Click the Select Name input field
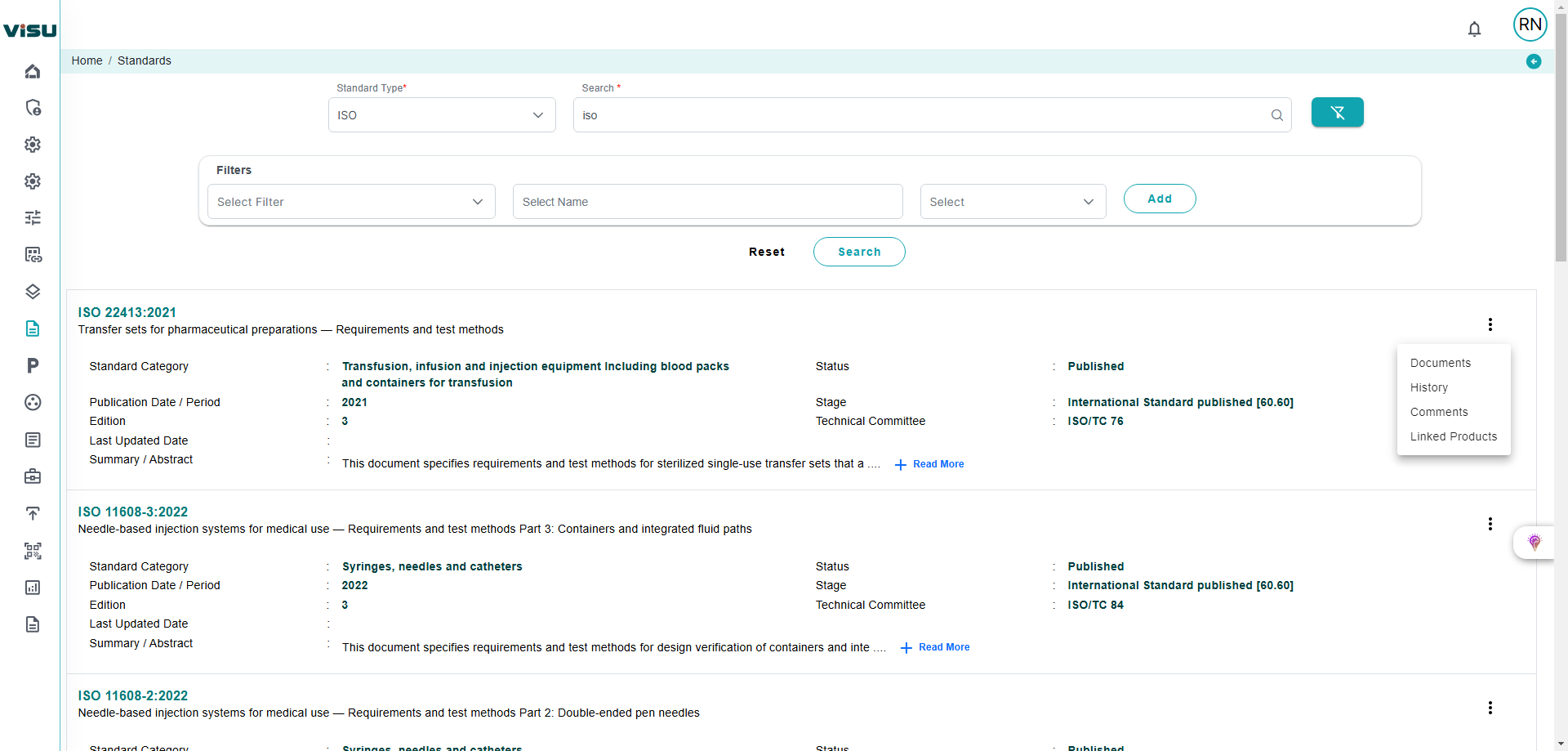Screen dimensions: 1568x751 point(707,202)
